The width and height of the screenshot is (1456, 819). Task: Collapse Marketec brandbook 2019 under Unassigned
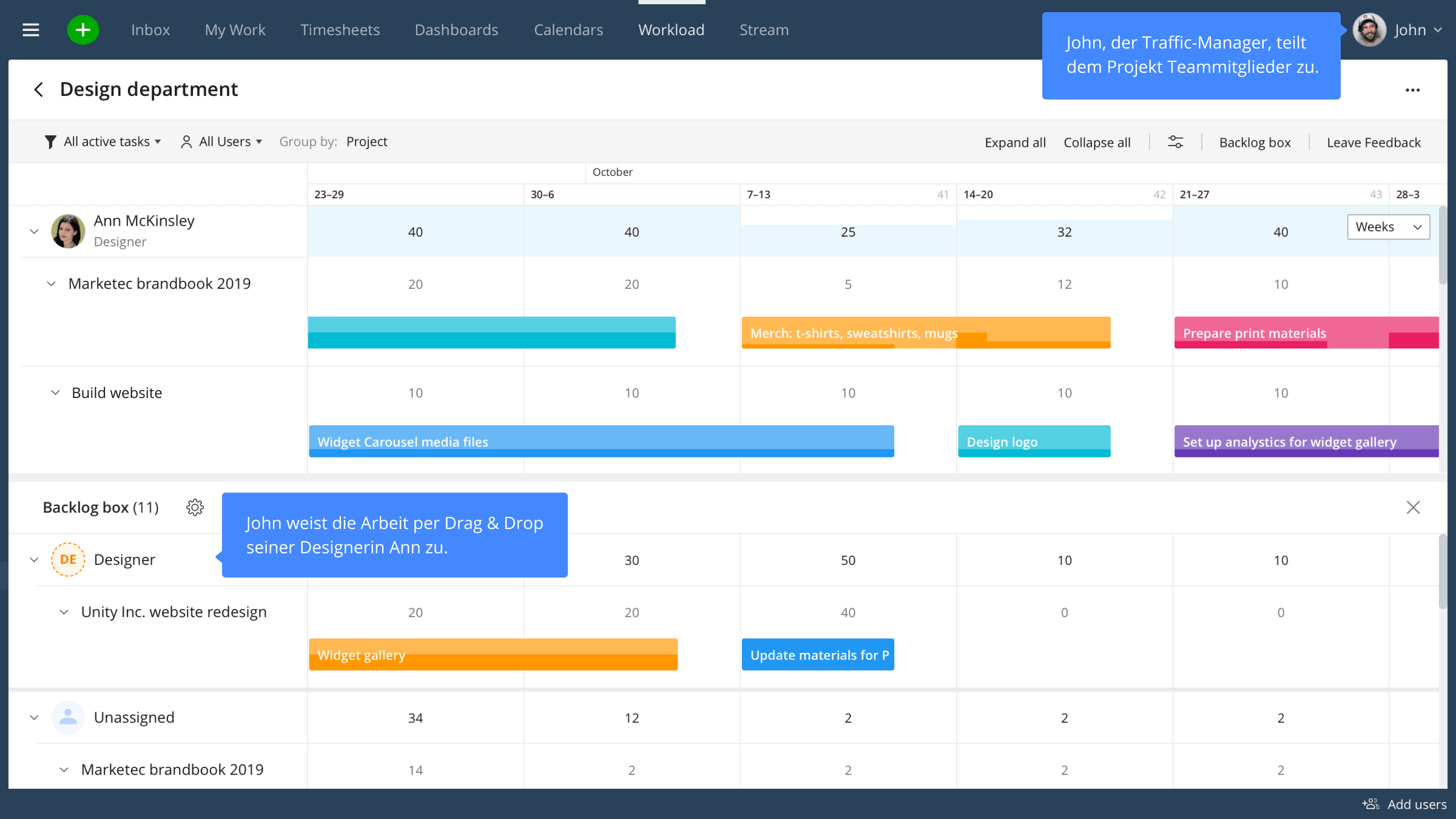(x=64, y=769)
